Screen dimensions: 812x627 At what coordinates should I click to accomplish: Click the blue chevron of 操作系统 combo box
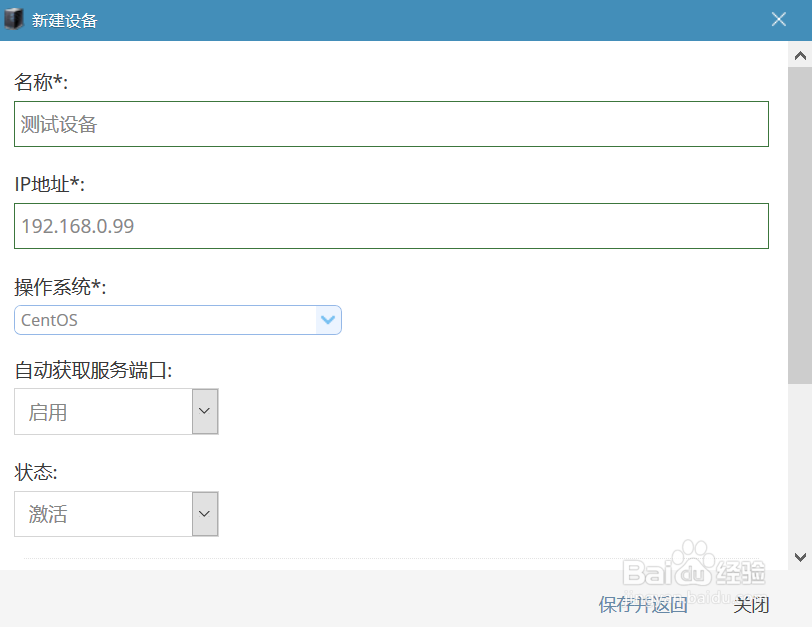[328, 320]
